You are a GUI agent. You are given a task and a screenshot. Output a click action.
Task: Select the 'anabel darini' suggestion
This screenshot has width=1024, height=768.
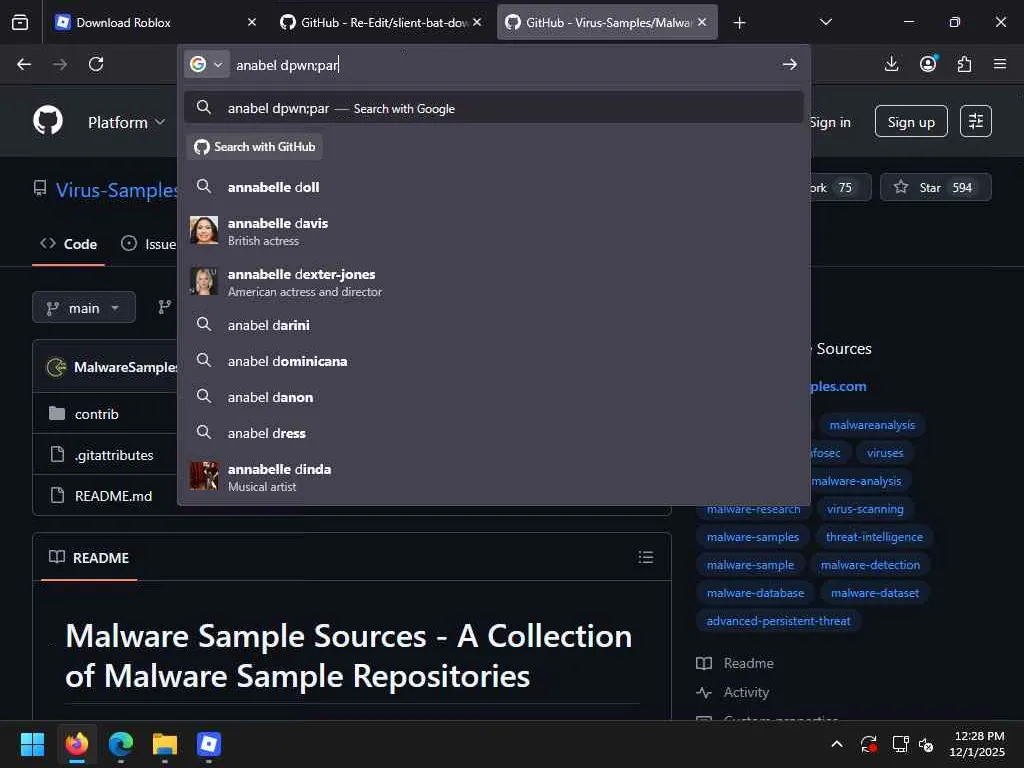point(494,325)
